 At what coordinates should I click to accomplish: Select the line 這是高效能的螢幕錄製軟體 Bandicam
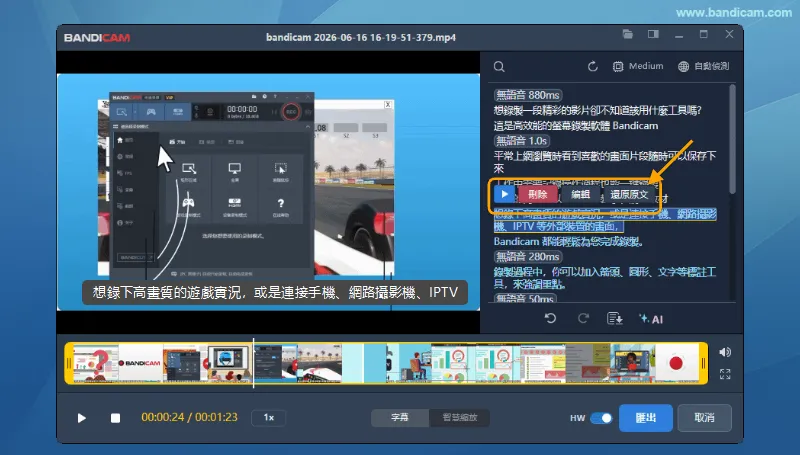(576, 125)
